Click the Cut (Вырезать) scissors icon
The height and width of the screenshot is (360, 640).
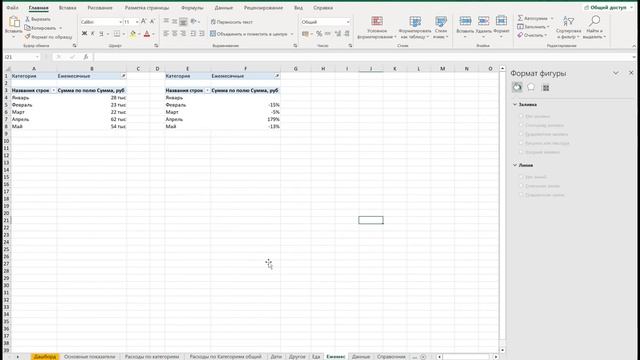[27, 19]
